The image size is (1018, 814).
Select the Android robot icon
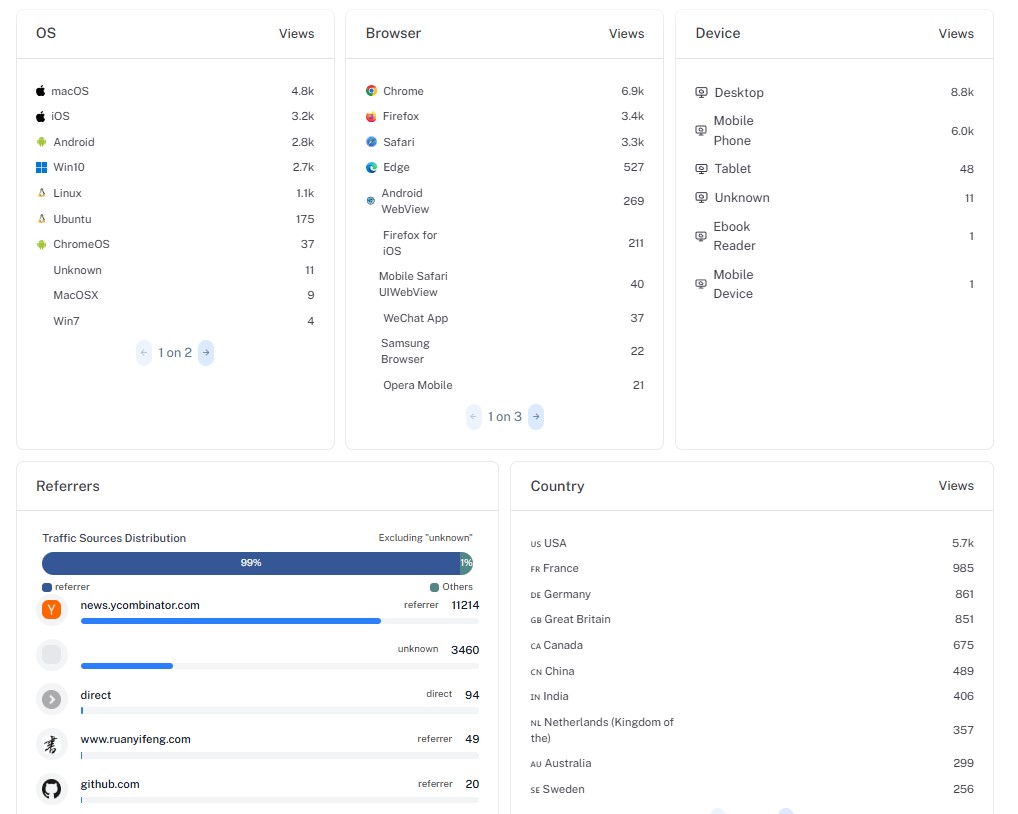pyautogui.click(x=40, y=142)
